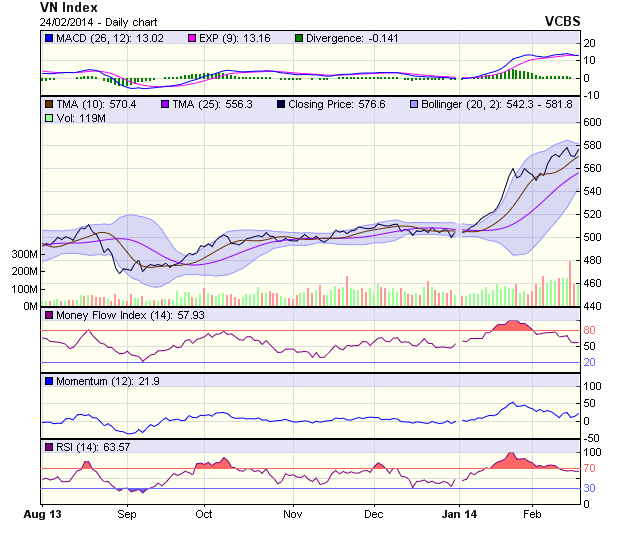The height and width of the screenshot is (535, 620).
Task: Select the brown TMA (10) legend swatch
Action: coord(48,103)
